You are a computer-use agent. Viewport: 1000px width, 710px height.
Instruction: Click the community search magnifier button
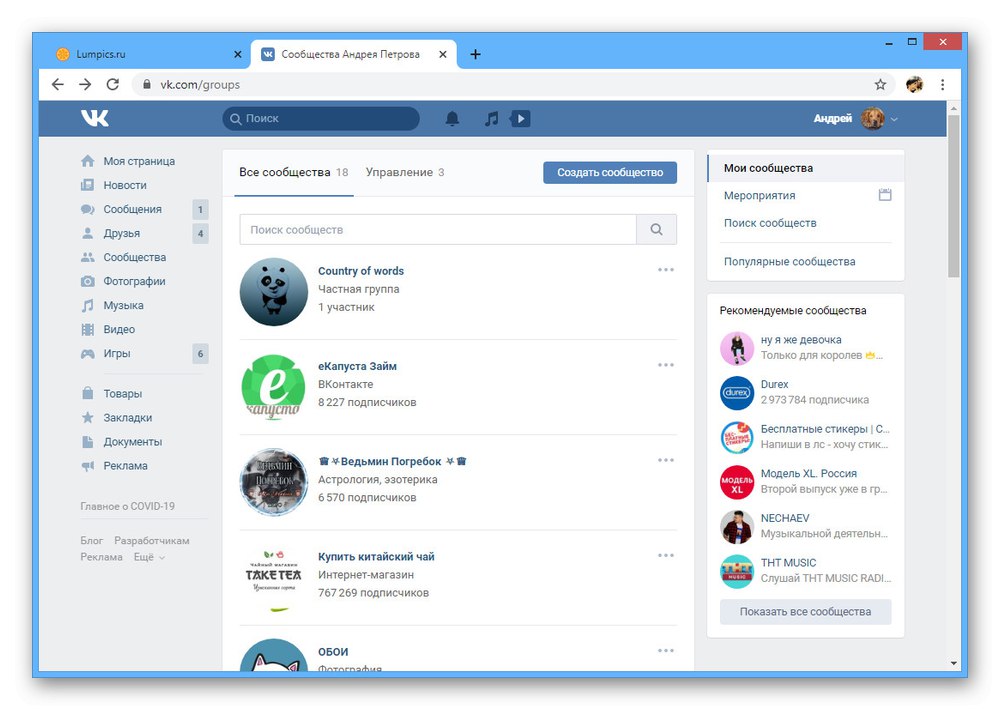(656, 230)
